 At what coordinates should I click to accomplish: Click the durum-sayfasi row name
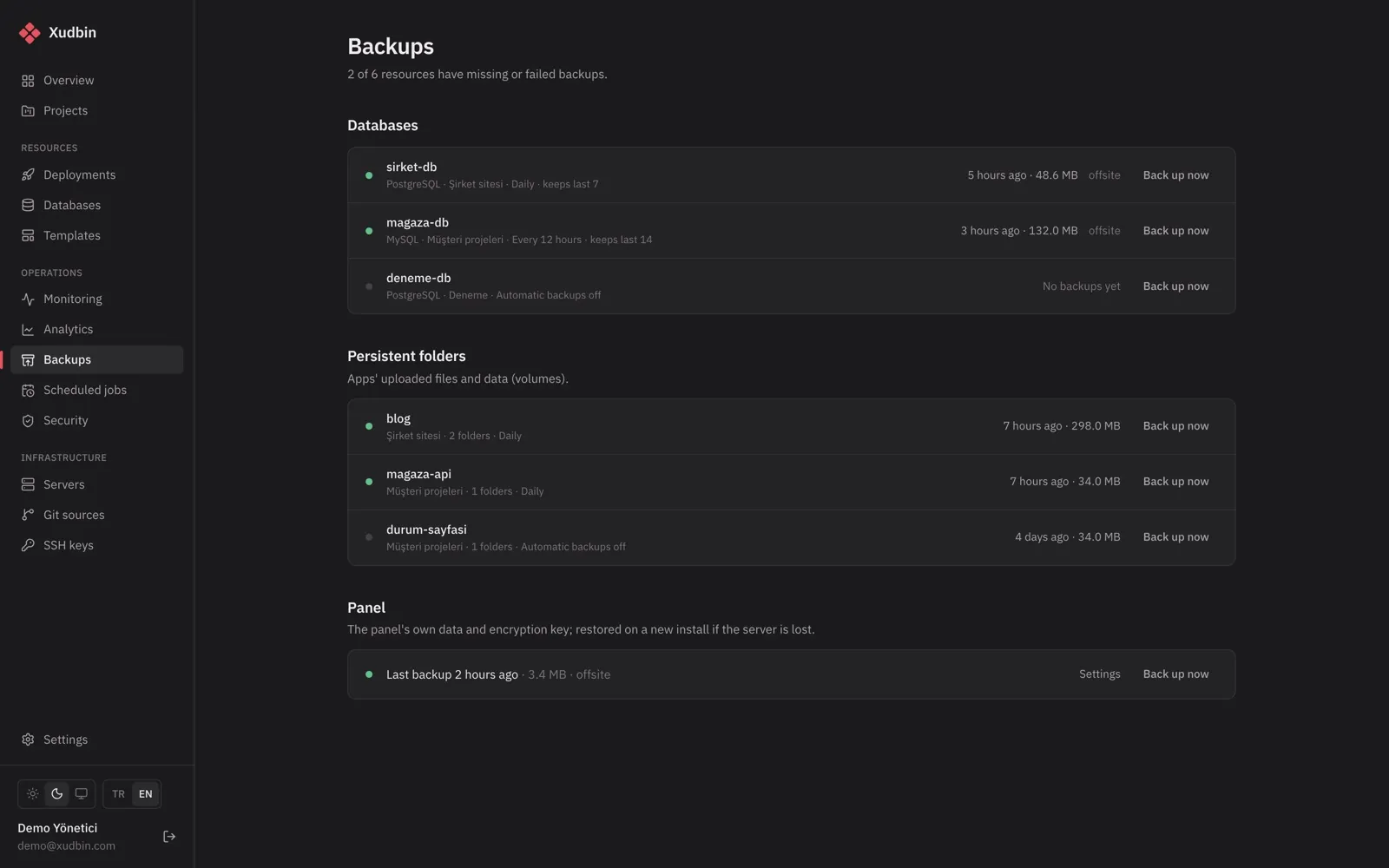point(426,530)
